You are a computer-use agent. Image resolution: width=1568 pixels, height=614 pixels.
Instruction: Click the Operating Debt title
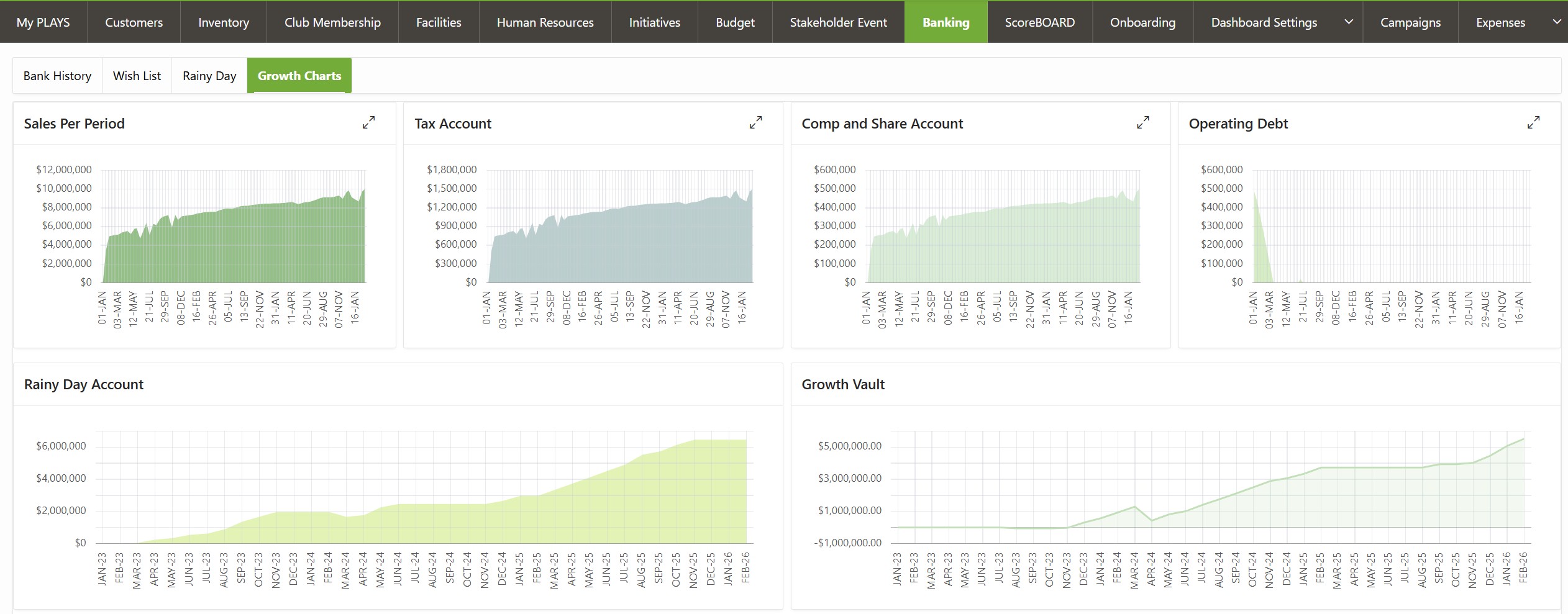[x=1238, y=124]
